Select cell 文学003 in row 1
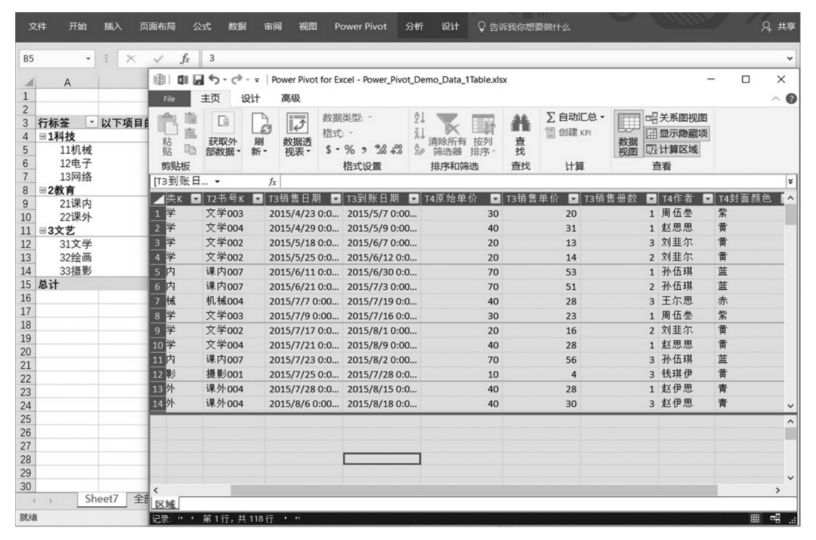This screenshot has width=816, height=540. [224, 213]
